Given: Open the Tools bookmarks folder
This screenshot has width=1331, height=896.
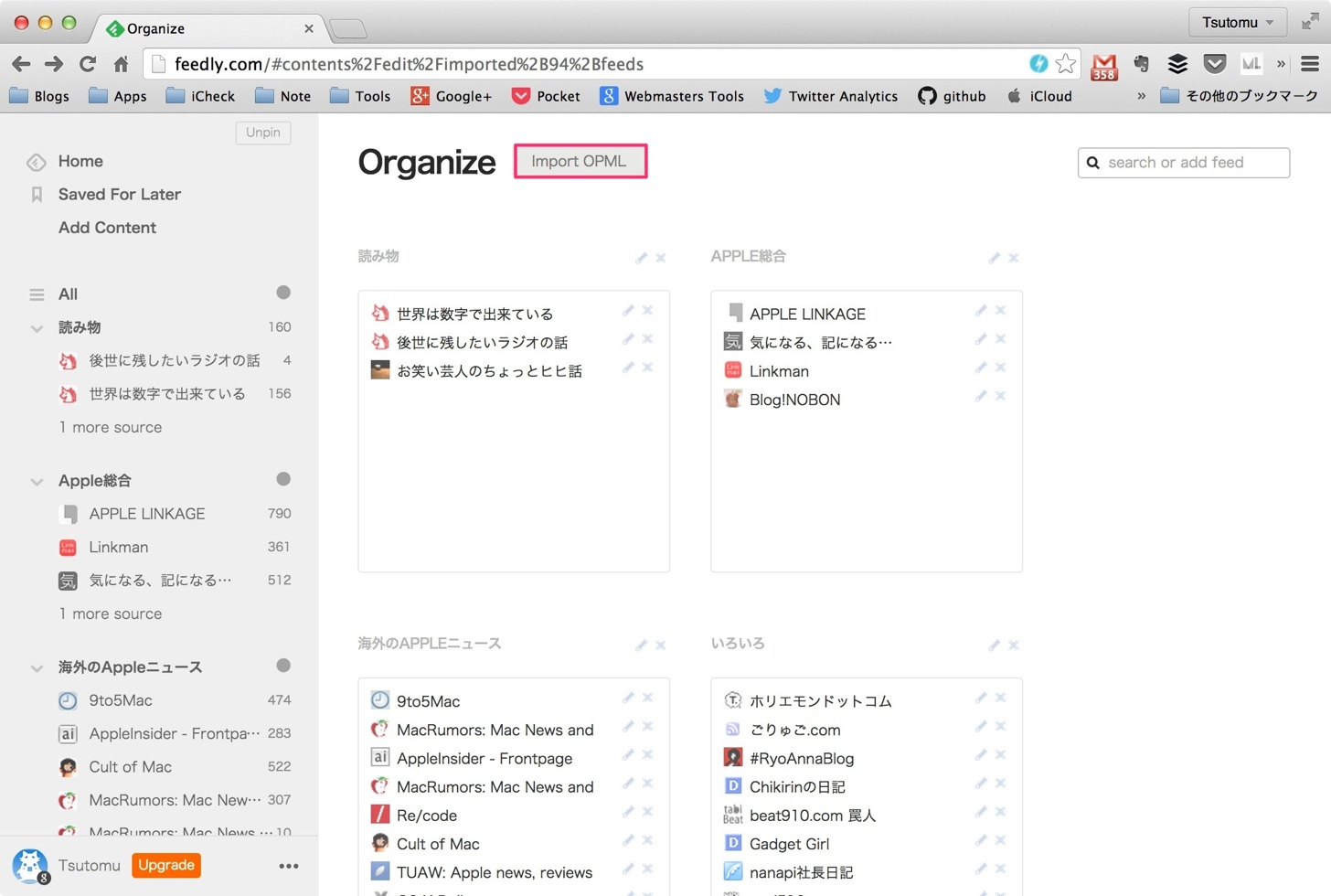Looking at the screenshot, I should (360, 96).
